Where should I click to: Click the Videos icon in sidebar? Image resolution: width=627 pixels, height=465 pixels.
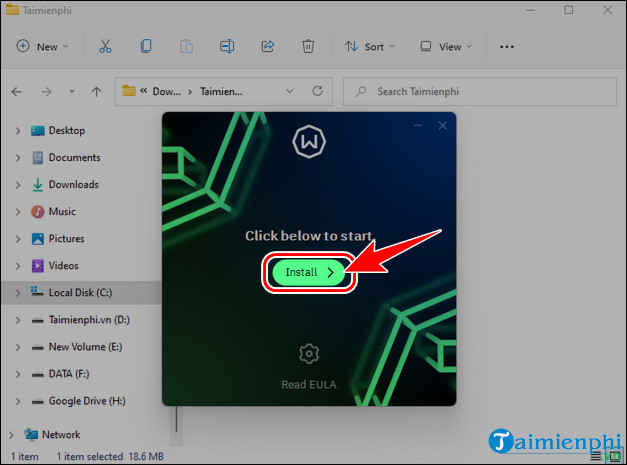click(x=38, y=265)
